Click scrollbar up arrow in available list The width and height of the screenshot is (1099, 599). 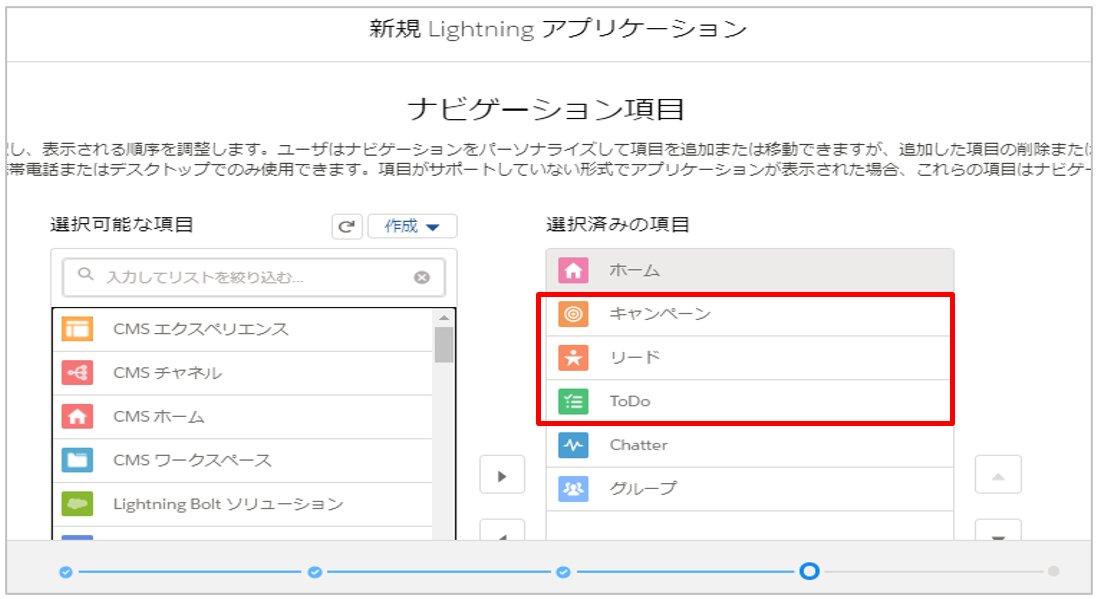[444, 317]
